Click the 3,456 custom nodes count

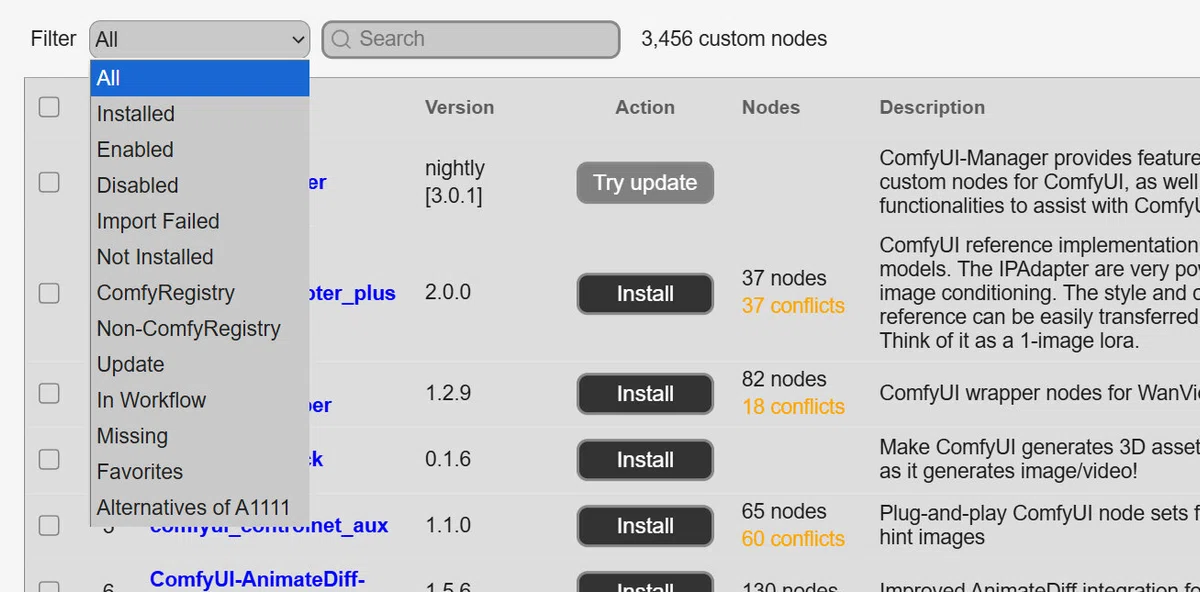point(734,39)
